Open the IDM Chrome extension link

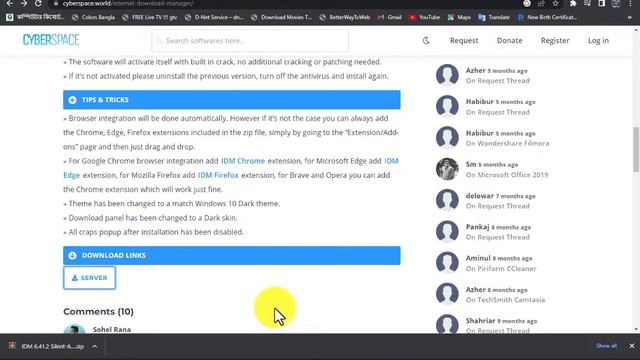click(x=243, y=161)
